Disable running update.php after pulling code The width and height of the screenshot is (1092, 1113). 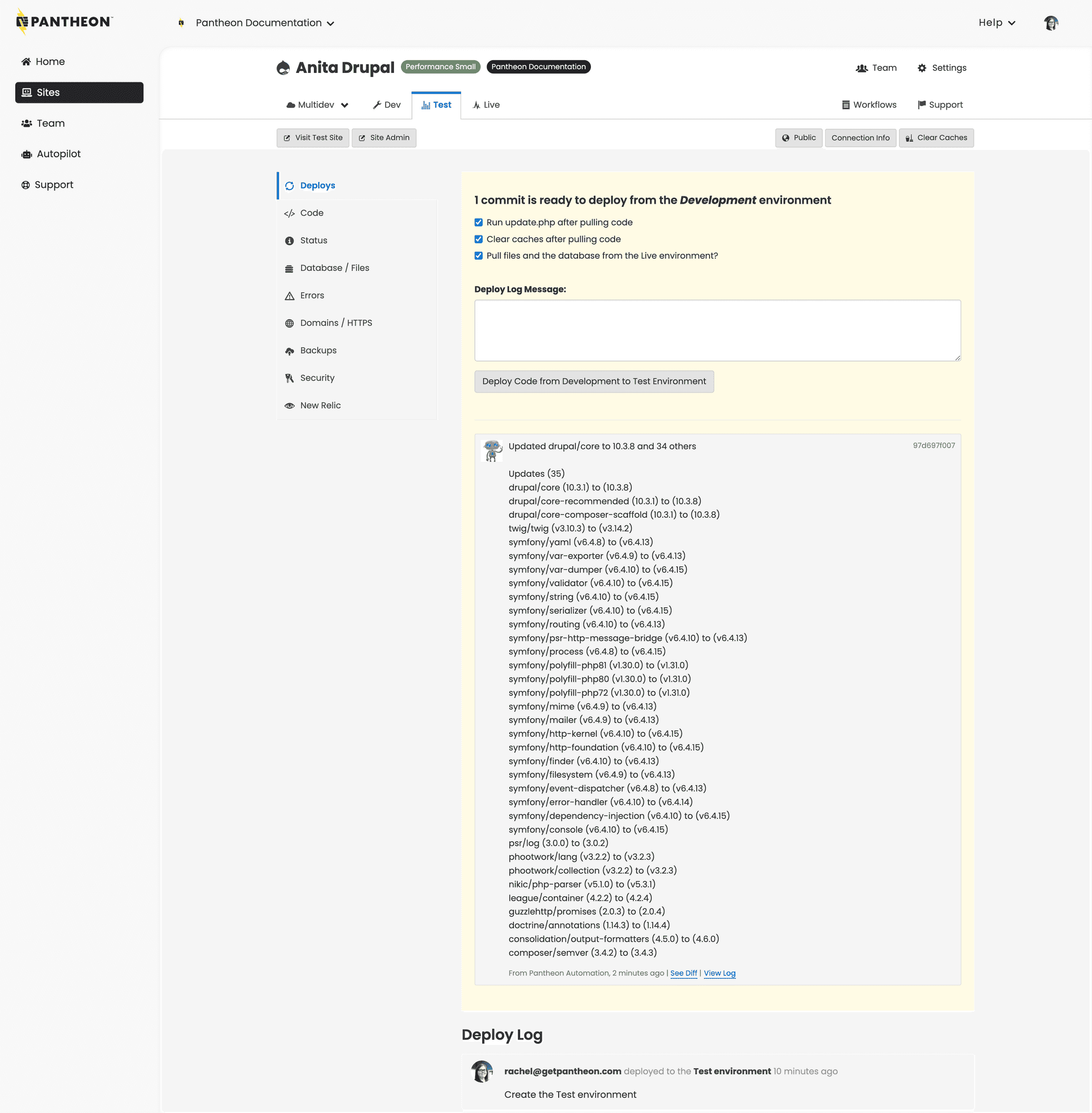tap(478, 222)
